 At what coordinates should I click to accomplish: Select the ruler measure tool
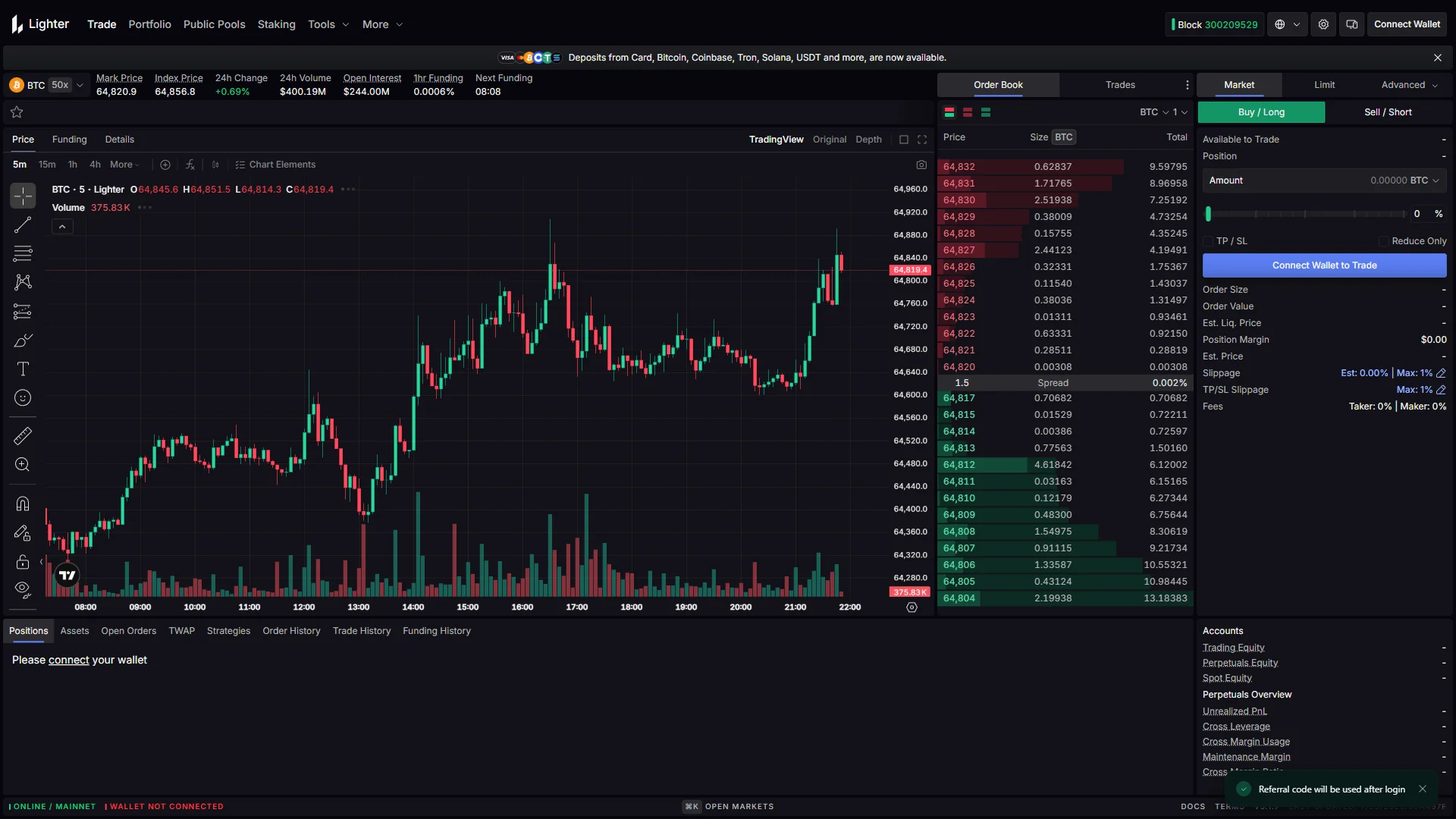[x=23, y=436]
